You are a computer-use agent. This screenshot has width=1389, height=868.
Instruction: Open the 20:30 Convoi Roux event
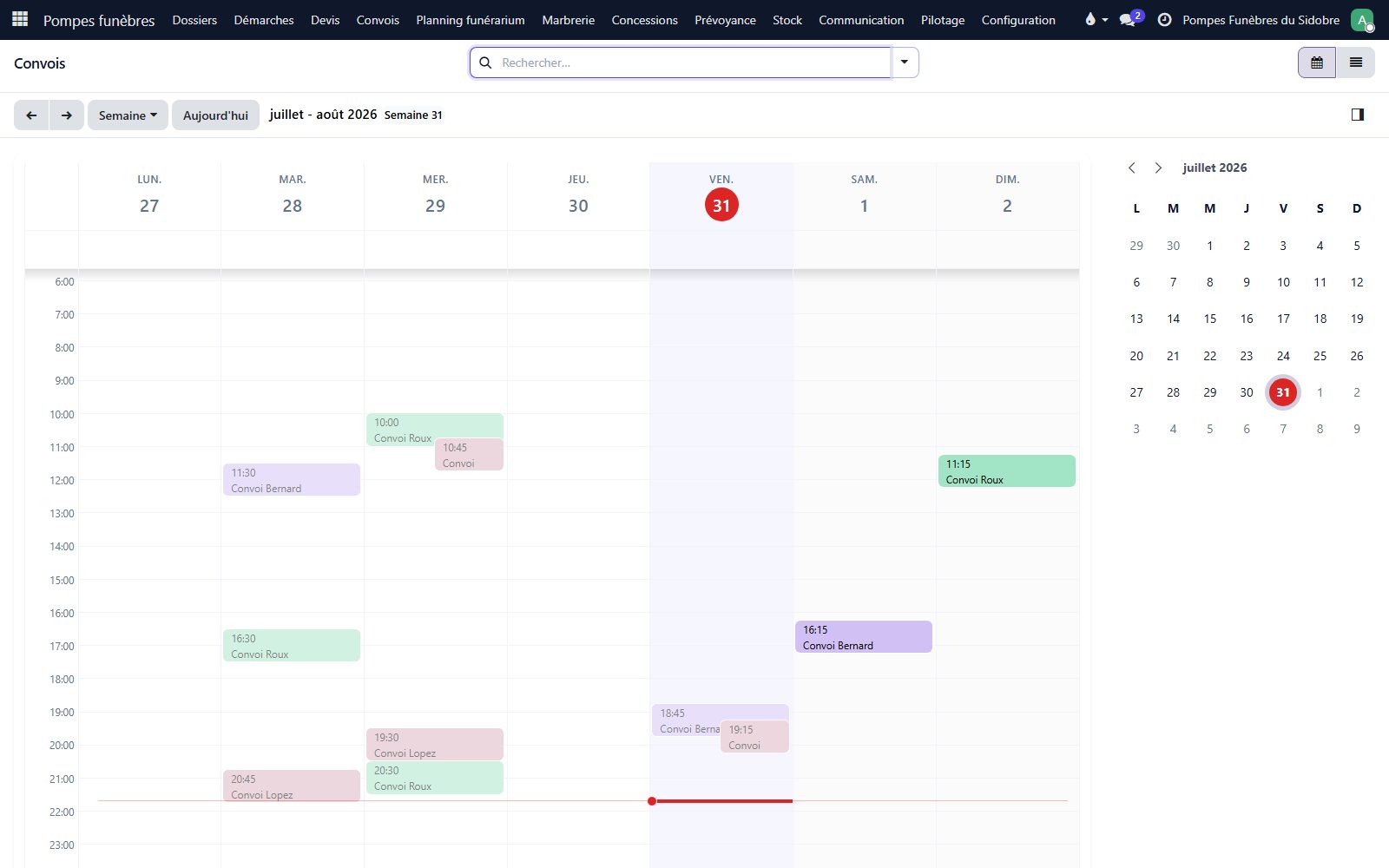coord(435,778)
